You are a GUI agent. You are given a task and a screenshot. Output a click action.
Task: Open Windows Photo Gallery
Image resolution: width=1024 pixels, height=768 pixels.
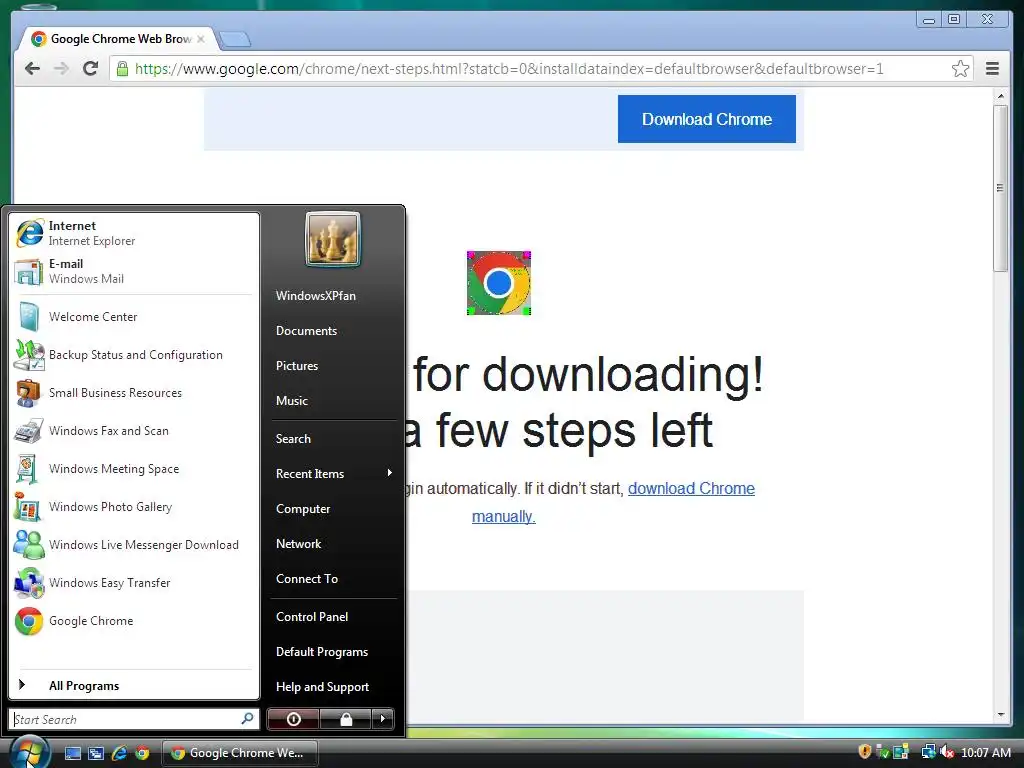[134, 507]
